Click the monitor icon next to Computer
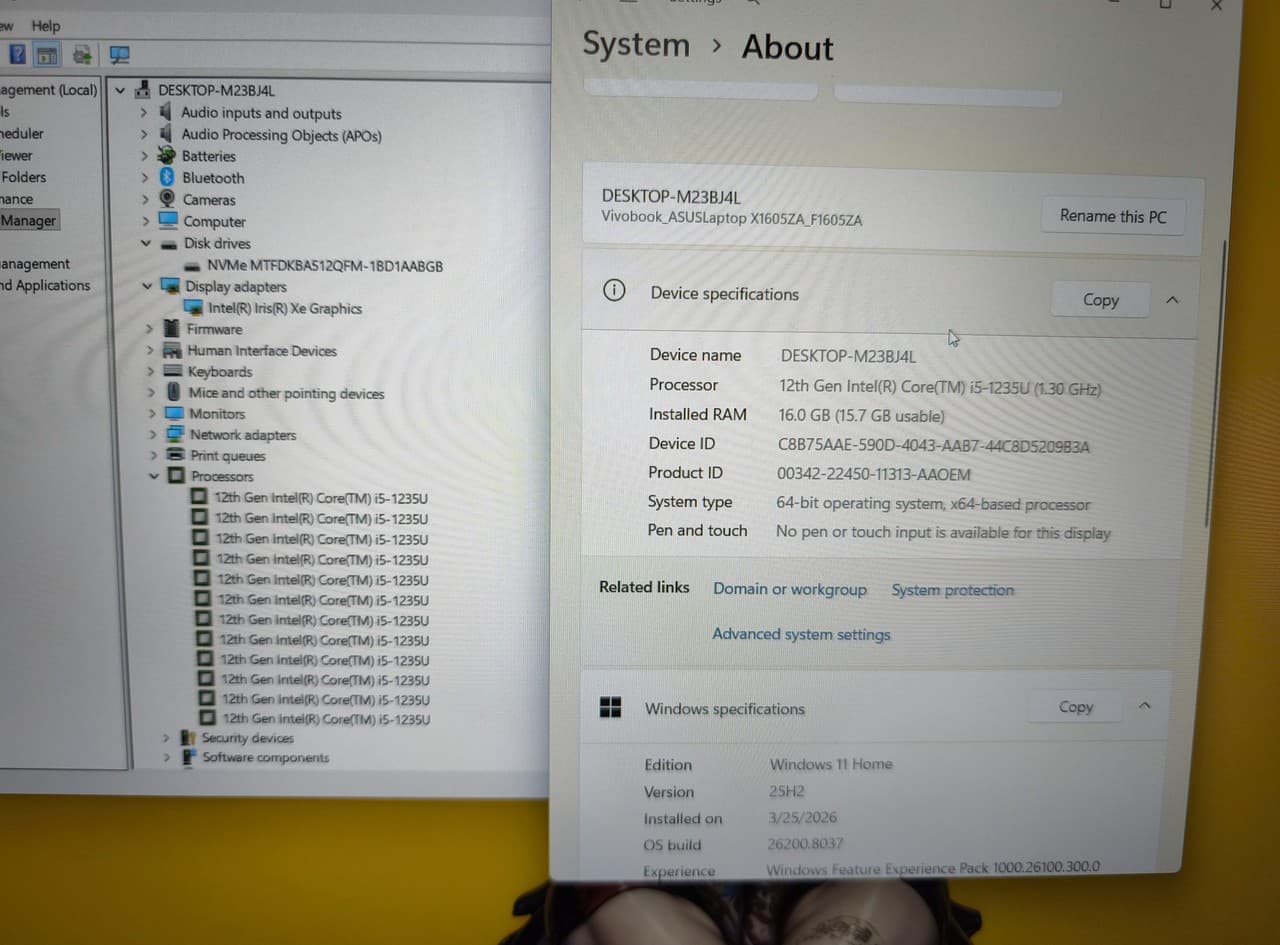Viewport: 1280px width, 945px height. click(x=168, y=220)
